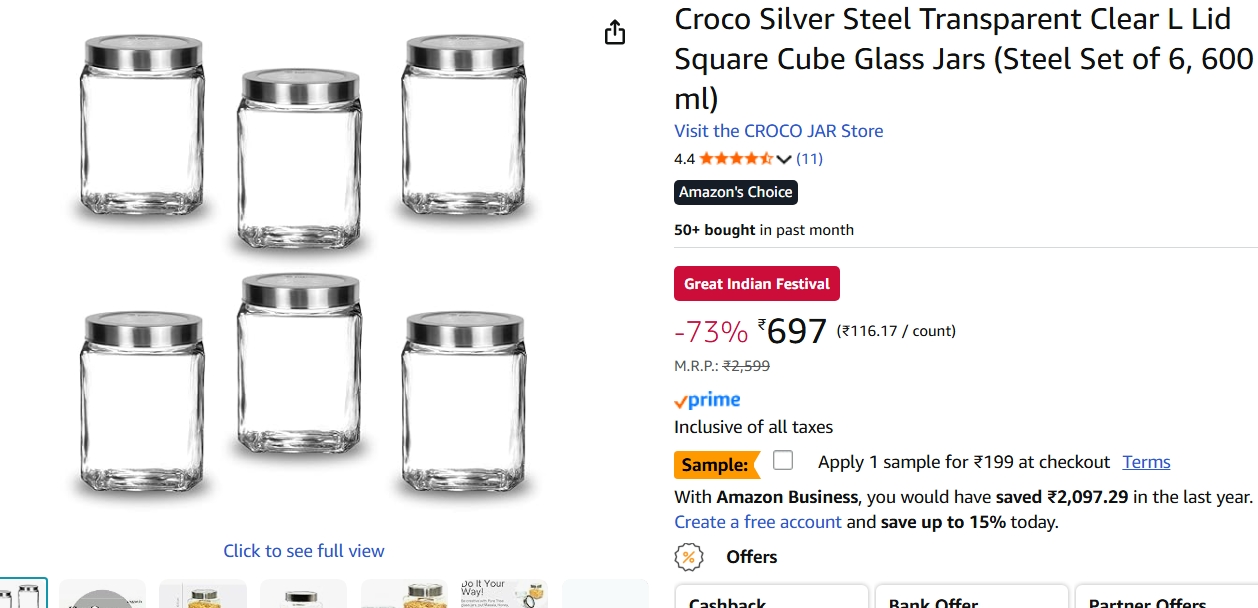
Task: Click Create a free account
Action: (757, 521)
